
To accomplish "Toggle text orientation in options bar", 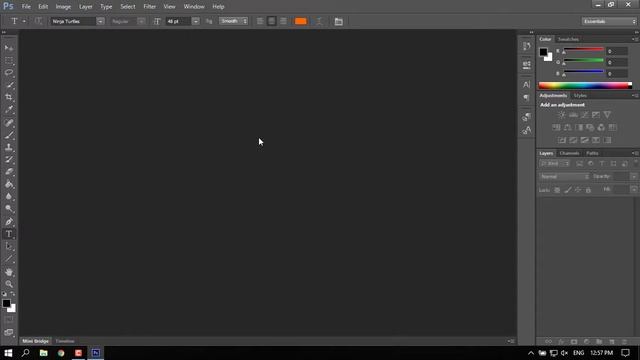I will pyautogui.click(x=38, y=21).
